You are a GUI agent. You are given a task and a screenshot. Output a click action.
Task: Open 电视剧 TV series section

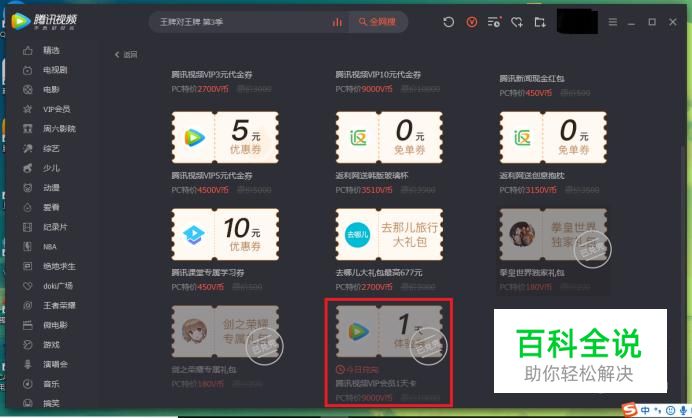[55, 70]
